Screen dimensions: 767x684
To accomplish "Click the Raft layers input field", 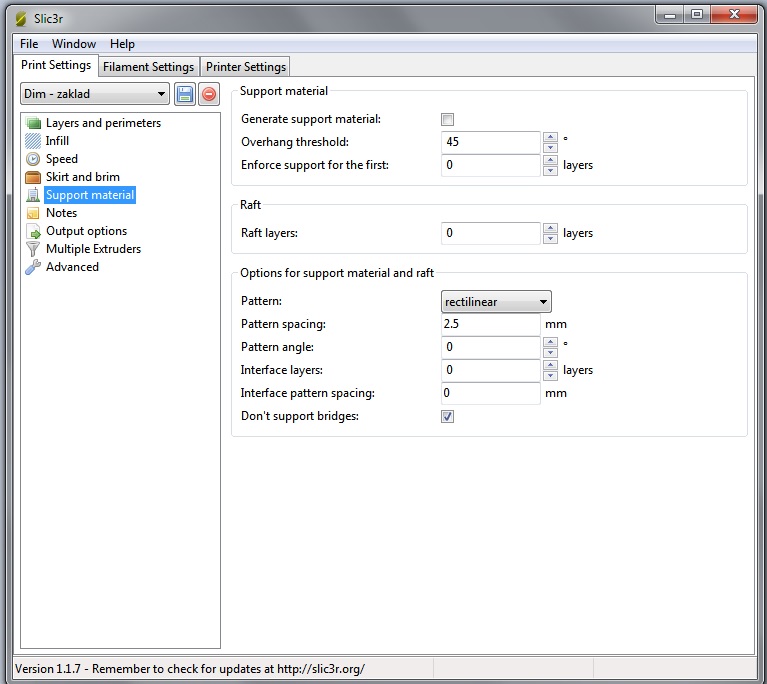I will click(491, 233).
